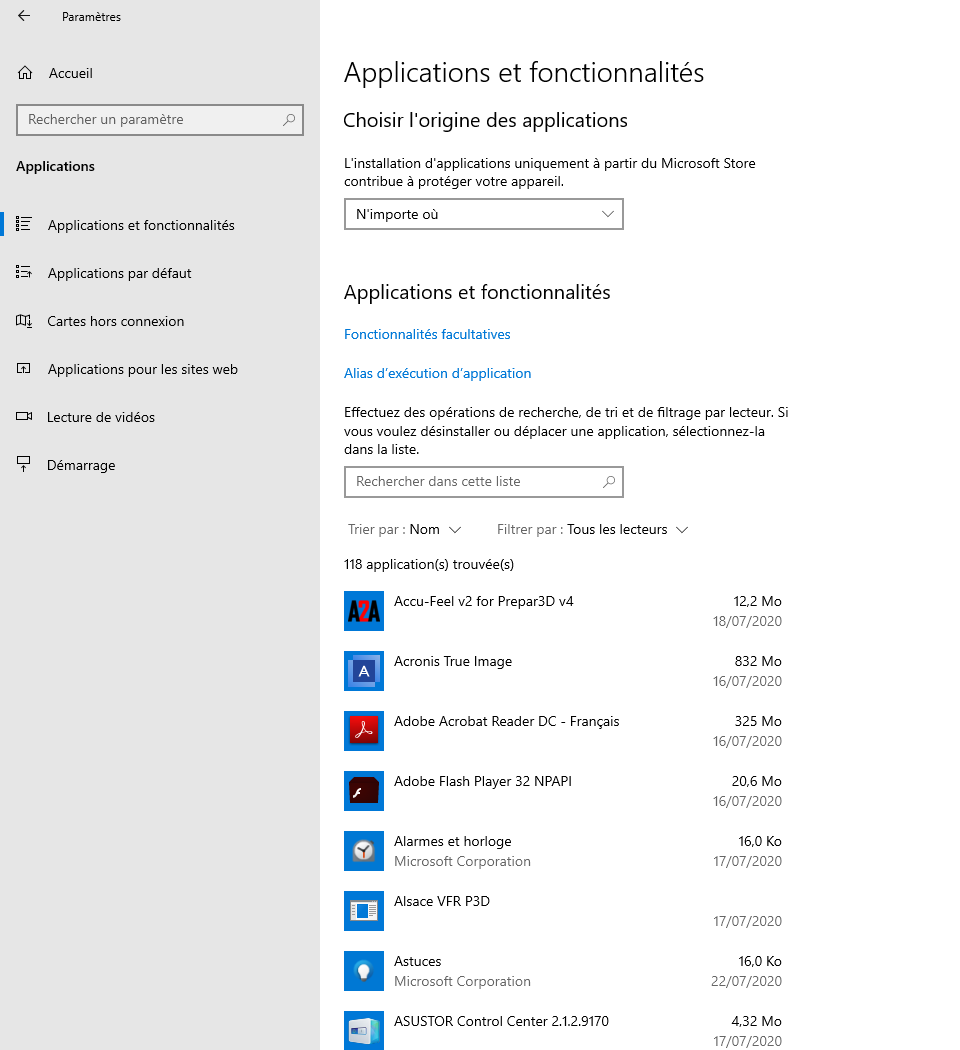
Task: Click the 12,2 Mo size value
Action: coord(757,601)
